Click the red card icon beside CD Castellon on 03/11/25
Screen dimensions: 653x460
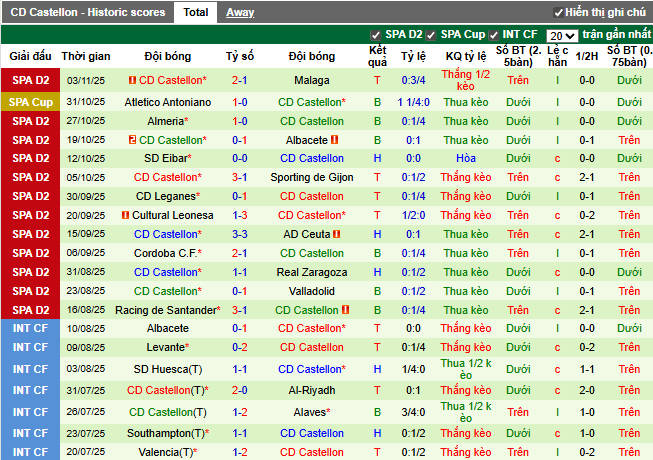pos(132,80)
